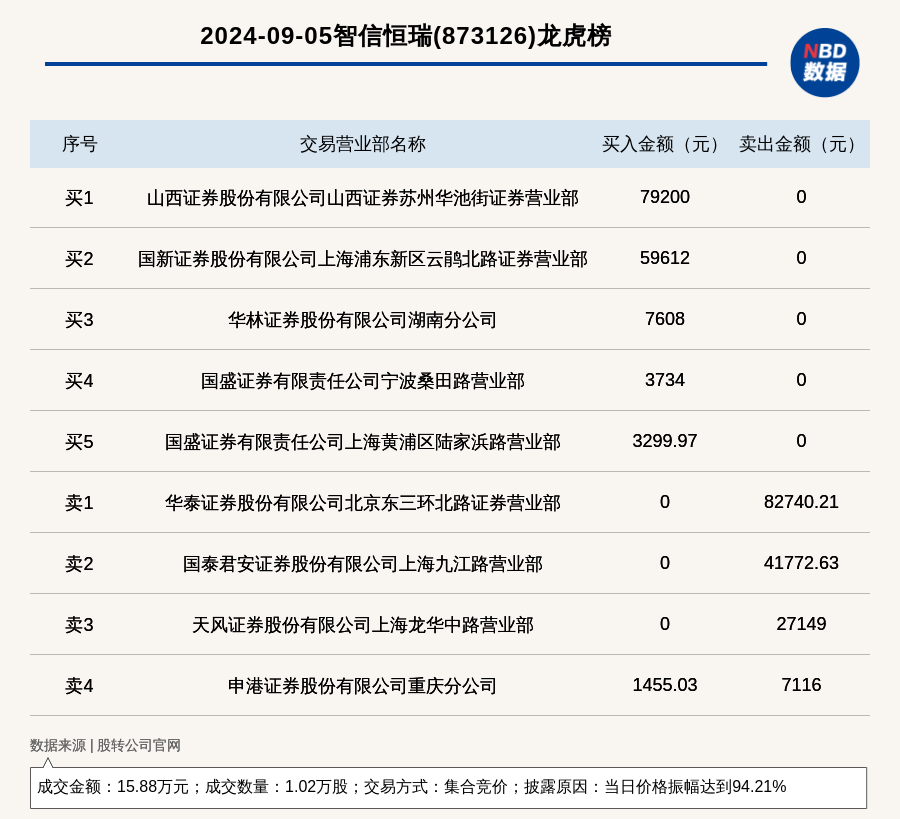The height and width of the screenshot is (819, 900).
Task: Click 国新证券上海浦东新区云鹃北路证券营业部 name
Action: (x=363, y=259)
